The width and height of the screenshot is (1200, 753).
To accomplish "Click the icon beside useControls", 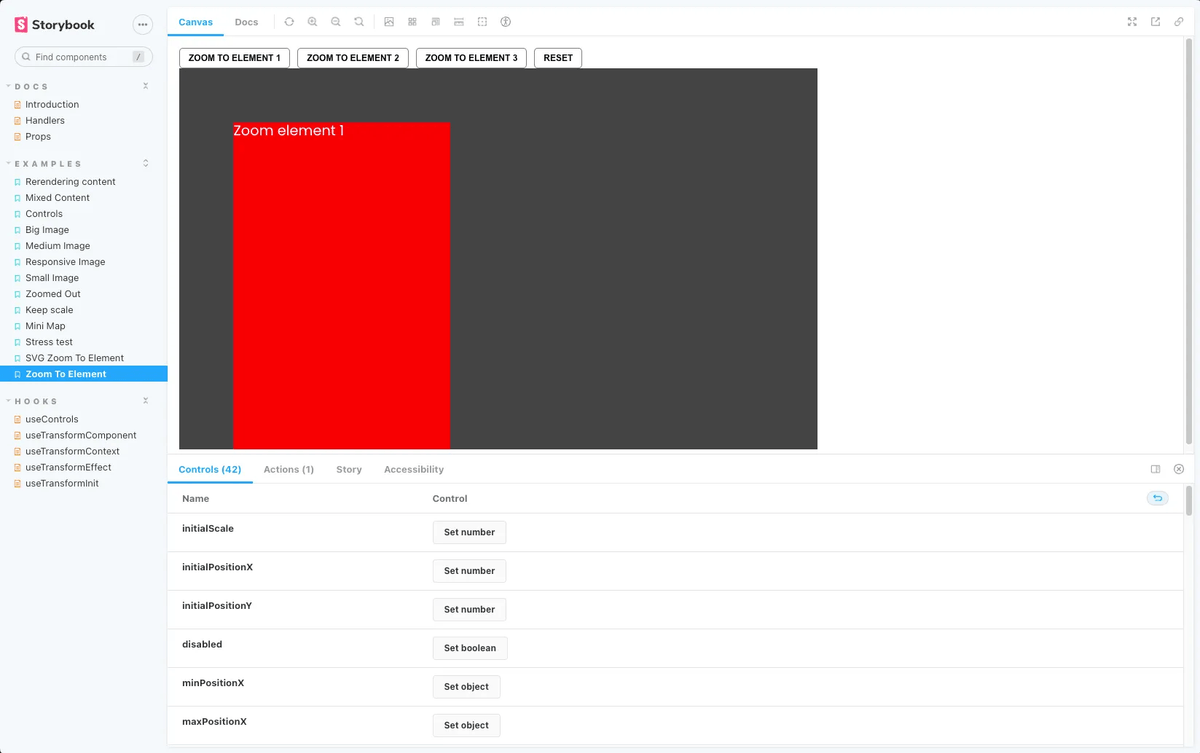I will coord(17,420).
